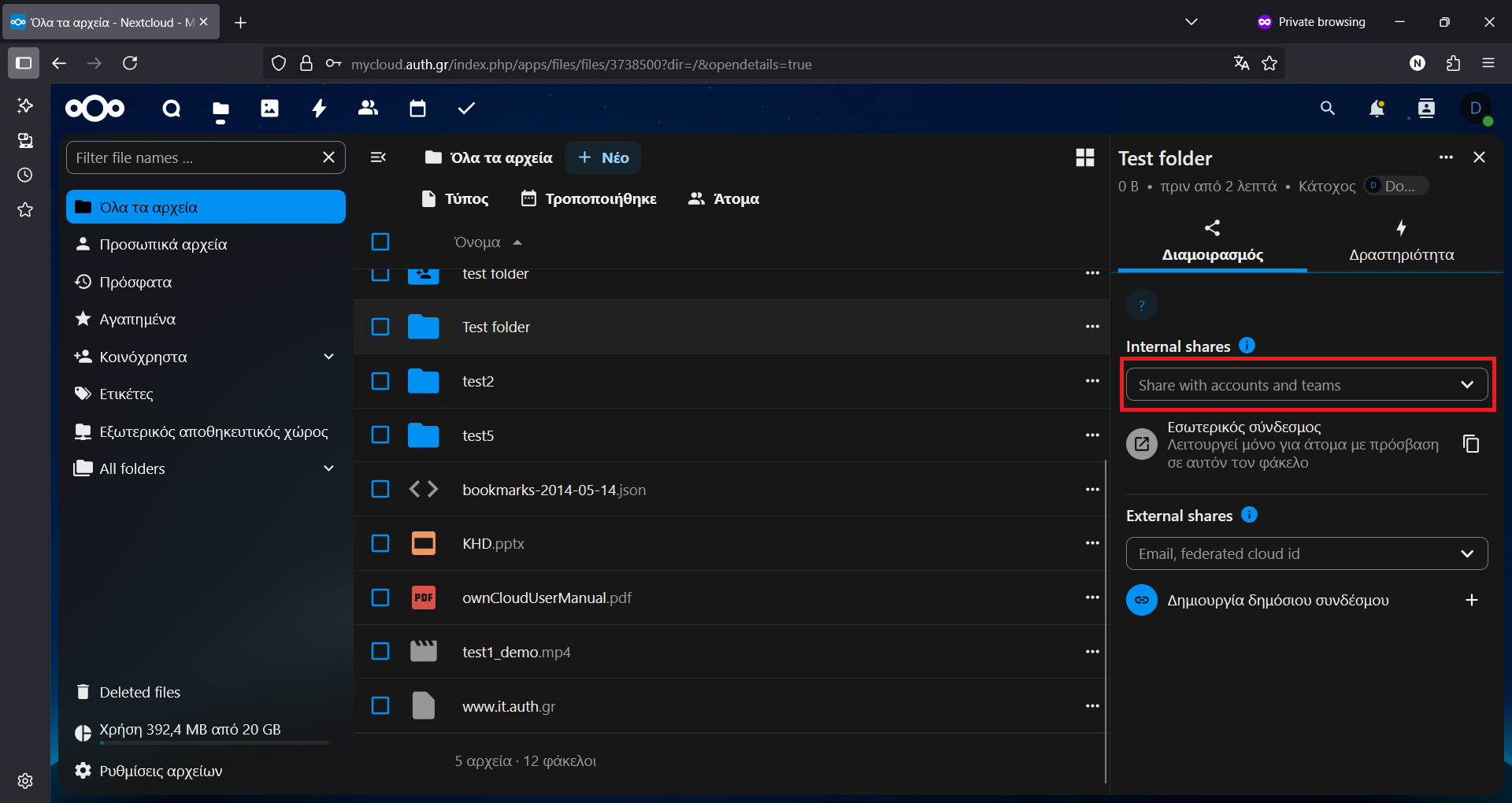The width and height of the screenshot is (1512, 803).
Task: Tick the checkbox for test2 folder
Action: coord(380,382)
